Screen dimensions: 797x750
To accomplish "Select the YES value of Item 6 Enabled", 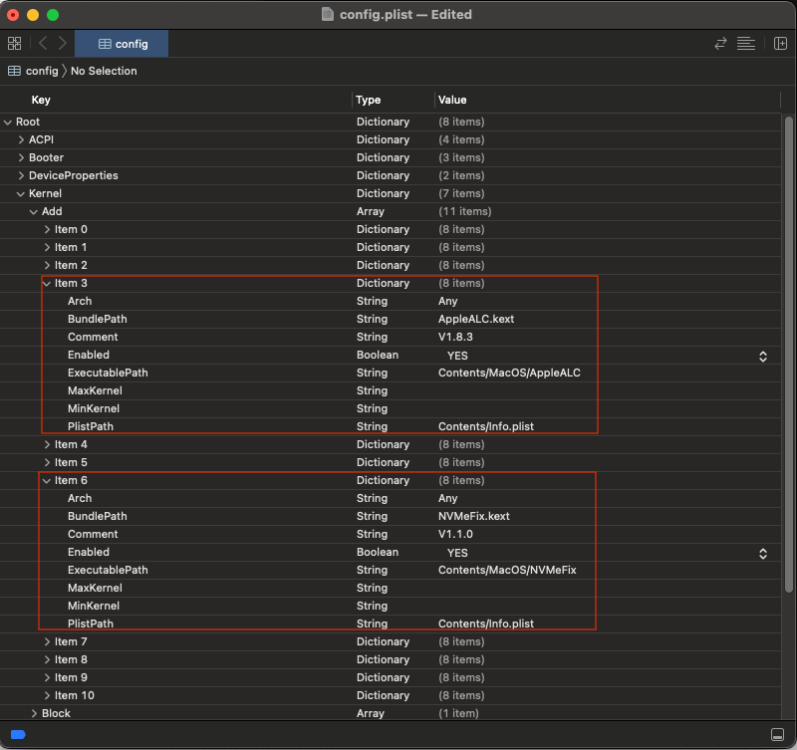I will point(457,553).
